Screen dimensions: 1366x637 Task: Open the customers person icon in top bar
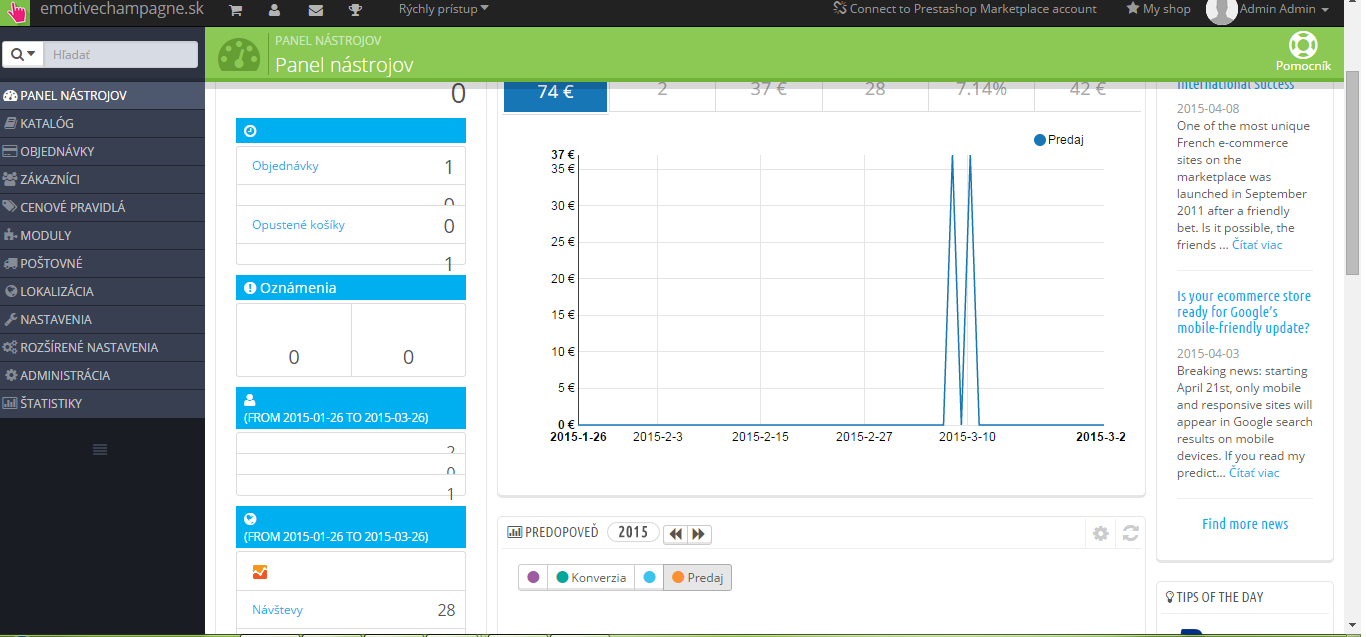(x=274, y=10)
